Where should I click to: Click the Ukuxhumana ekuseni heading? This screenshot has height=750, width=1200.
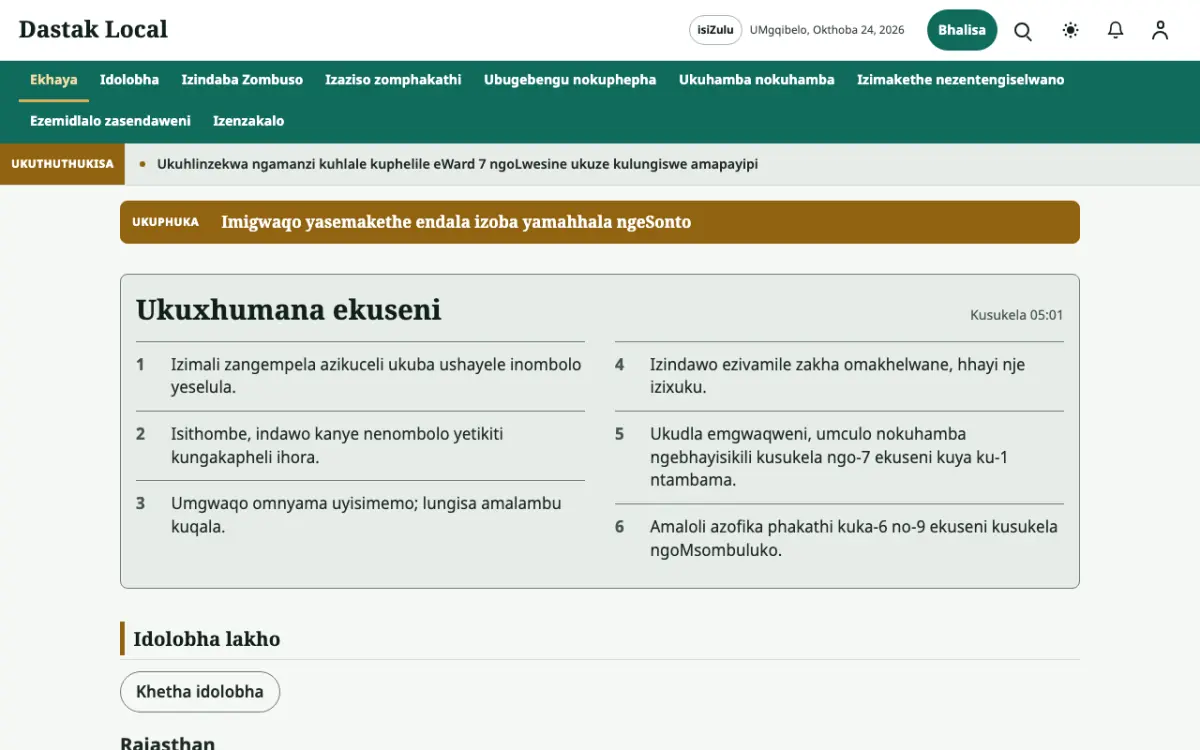[x=289, y=310]
